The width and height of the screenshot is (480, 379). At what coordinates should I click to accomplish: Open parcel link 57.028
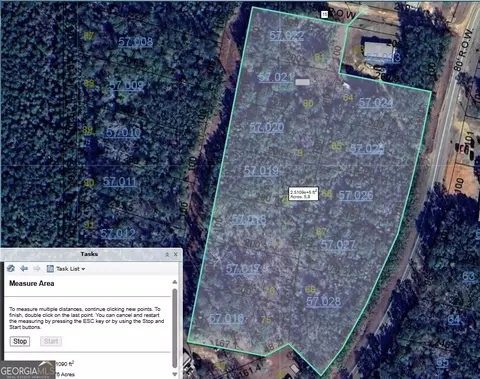(x=324, y=301)
